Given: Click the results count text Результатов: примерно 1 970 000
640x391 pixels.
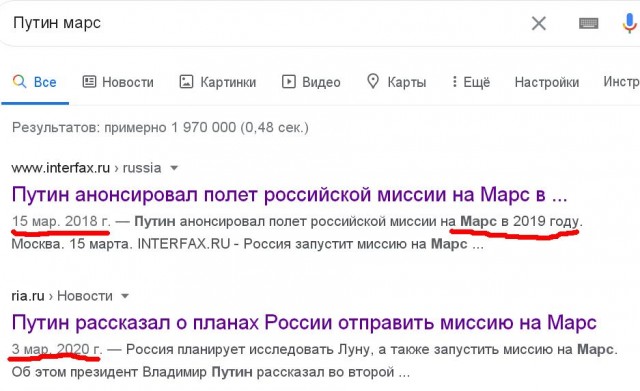Looking at the screenshot, I should point(160,127).
